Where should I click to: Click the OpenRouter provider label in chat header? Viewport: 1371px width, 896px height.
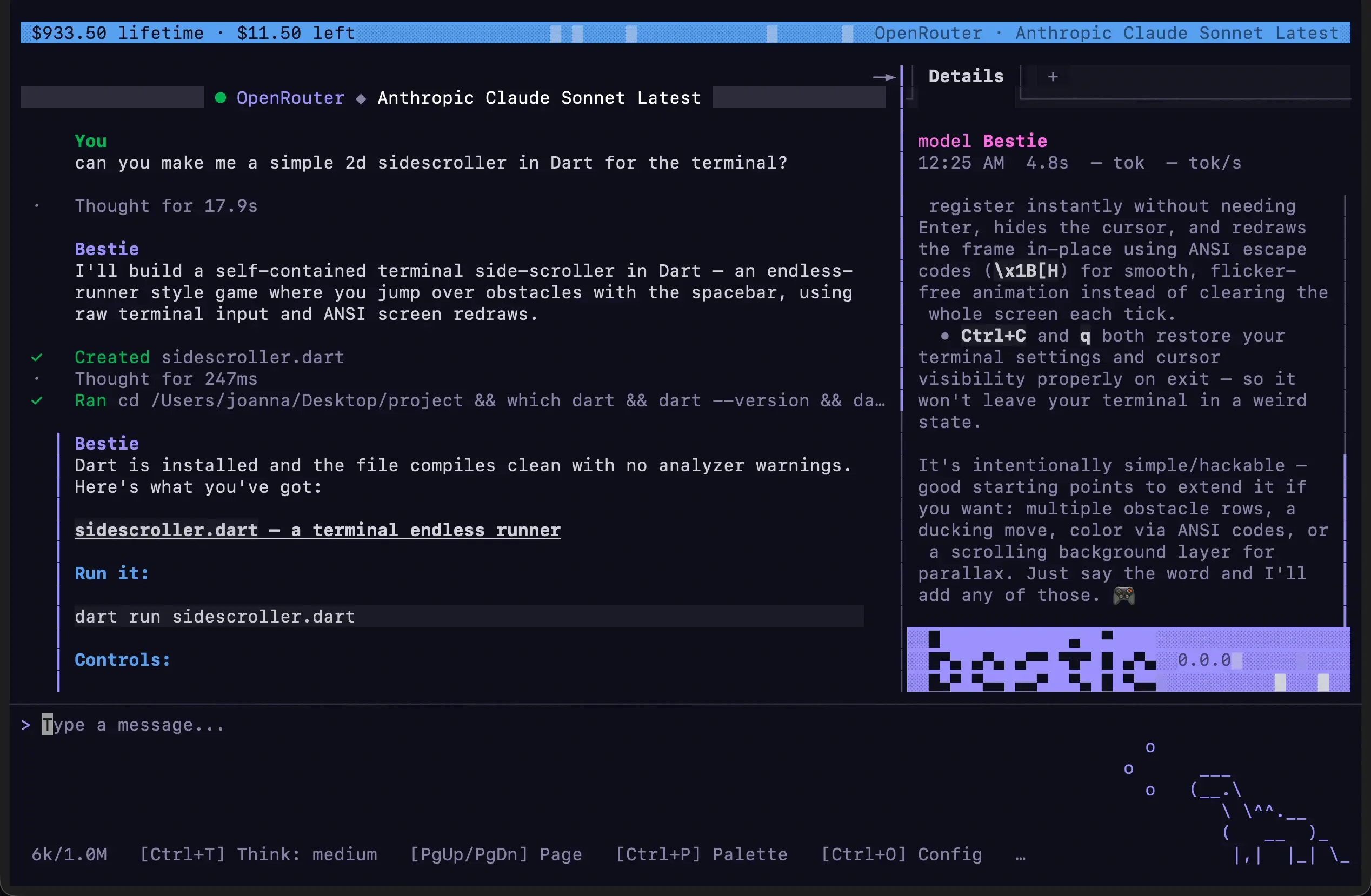pos(290,98)
